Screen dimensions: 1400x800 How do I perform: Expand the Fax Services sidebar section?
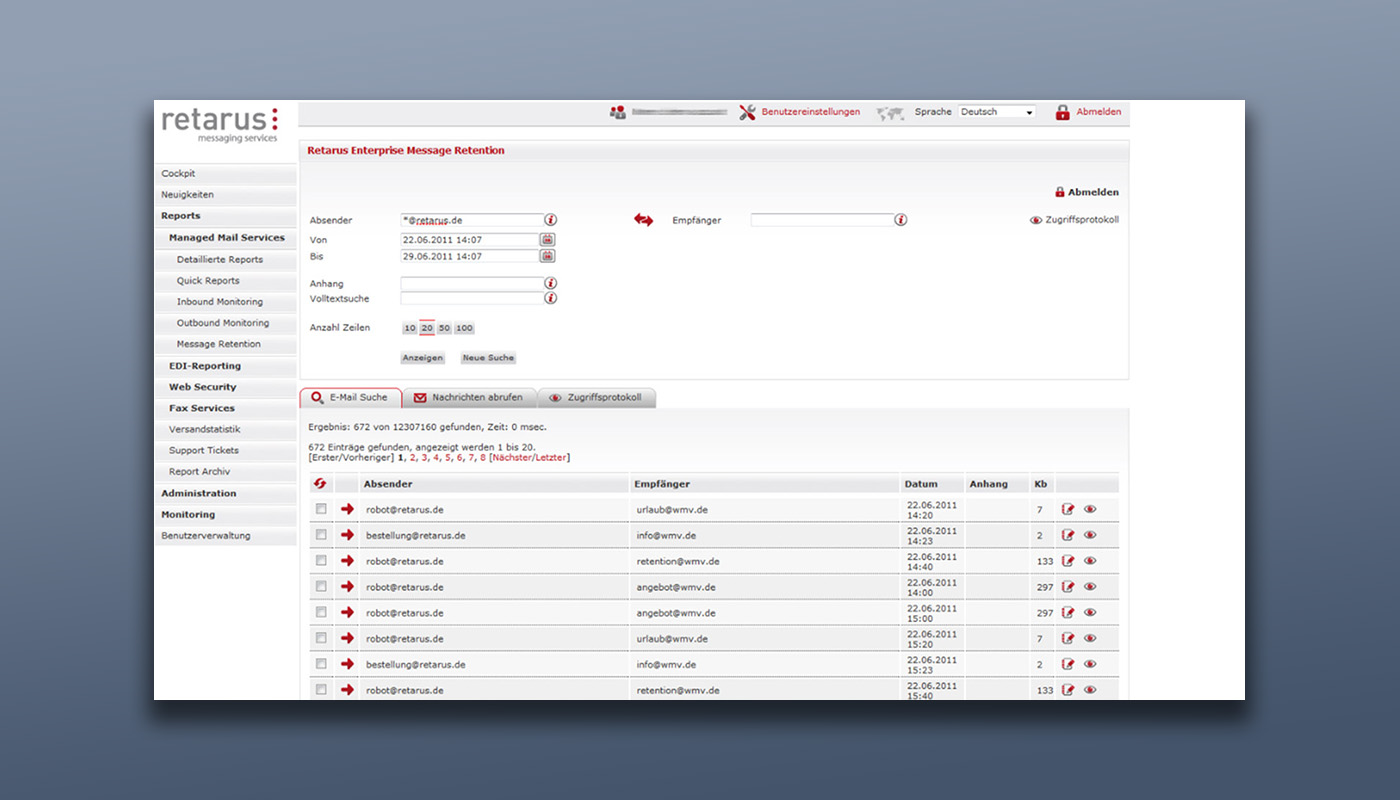(x=202, y=408)
